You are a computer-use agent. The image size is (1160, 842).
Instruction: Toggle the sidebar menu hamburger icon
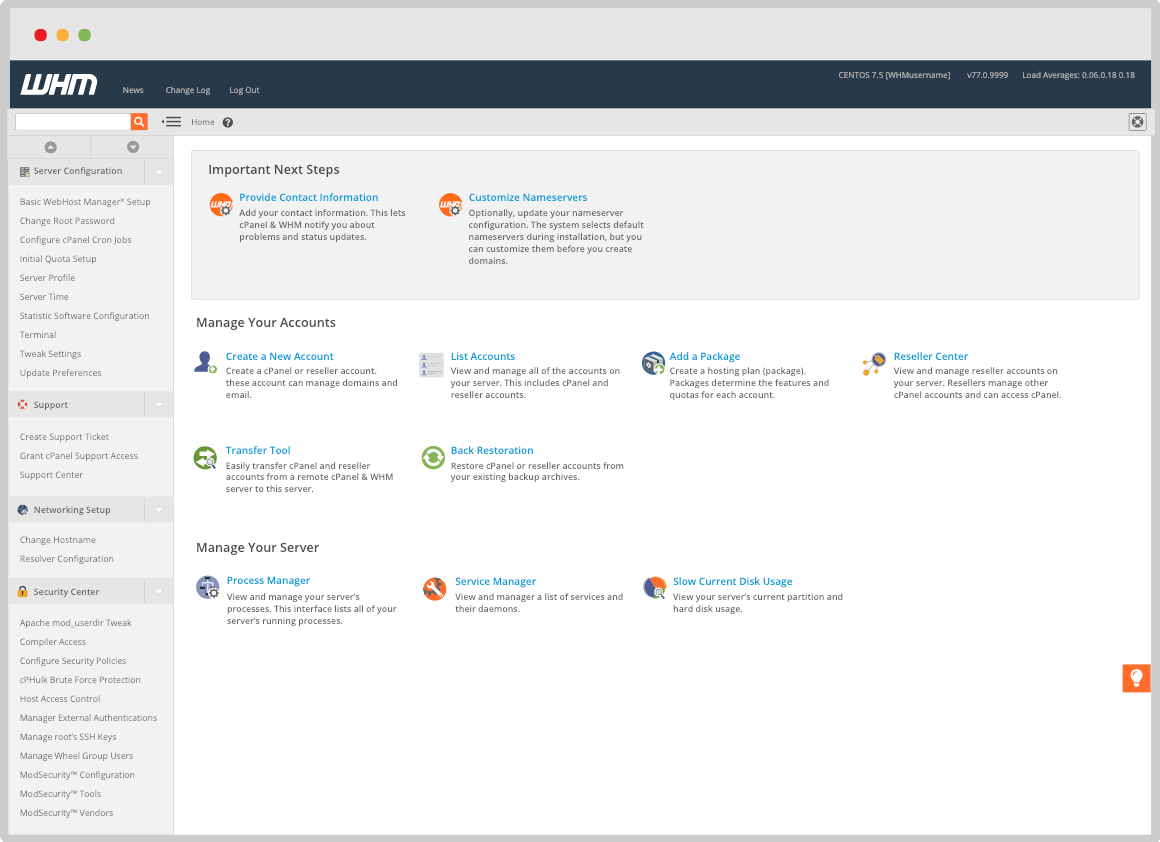172,122
